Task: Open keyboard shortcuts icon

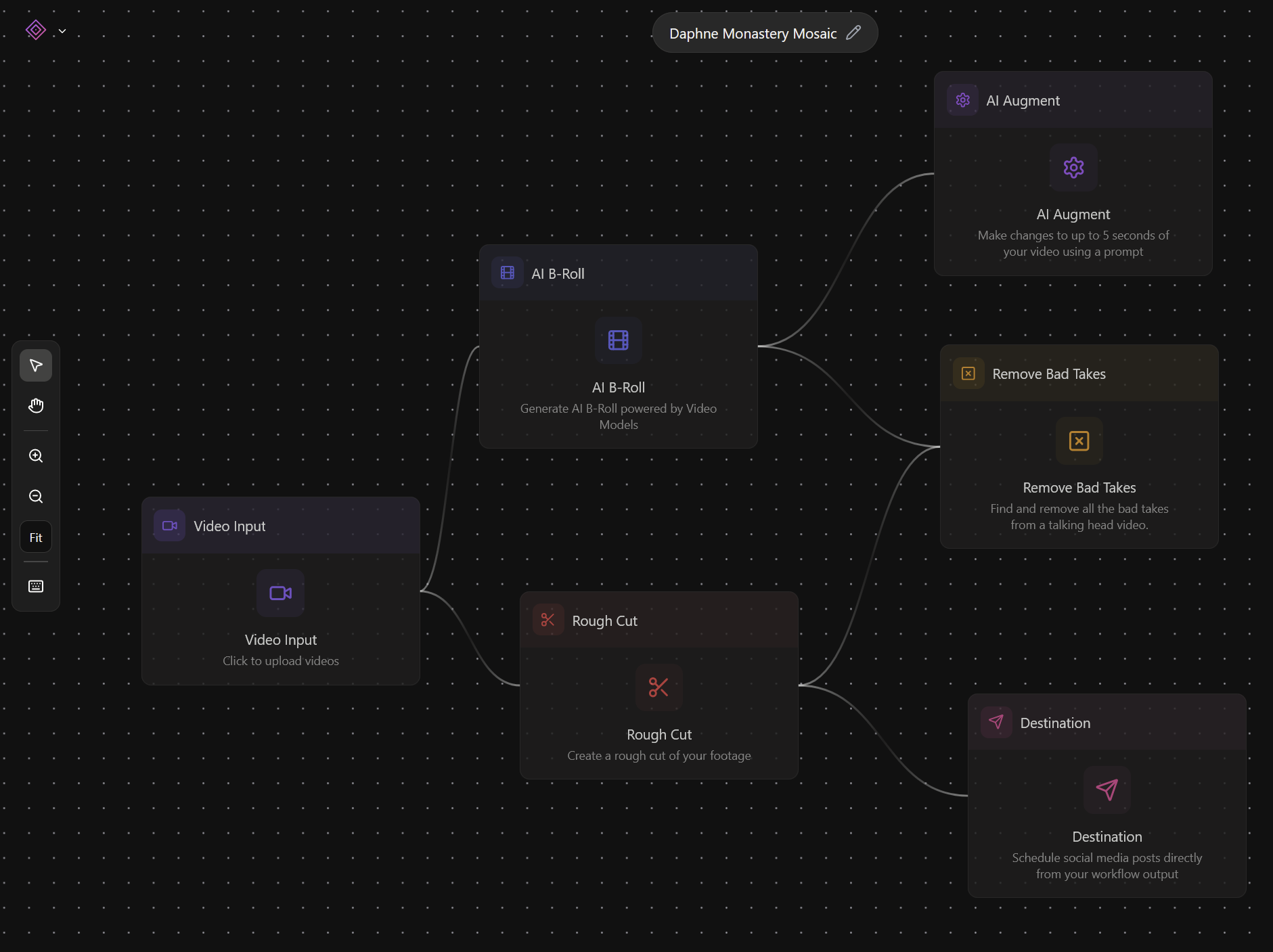Action: coord(36,586)
